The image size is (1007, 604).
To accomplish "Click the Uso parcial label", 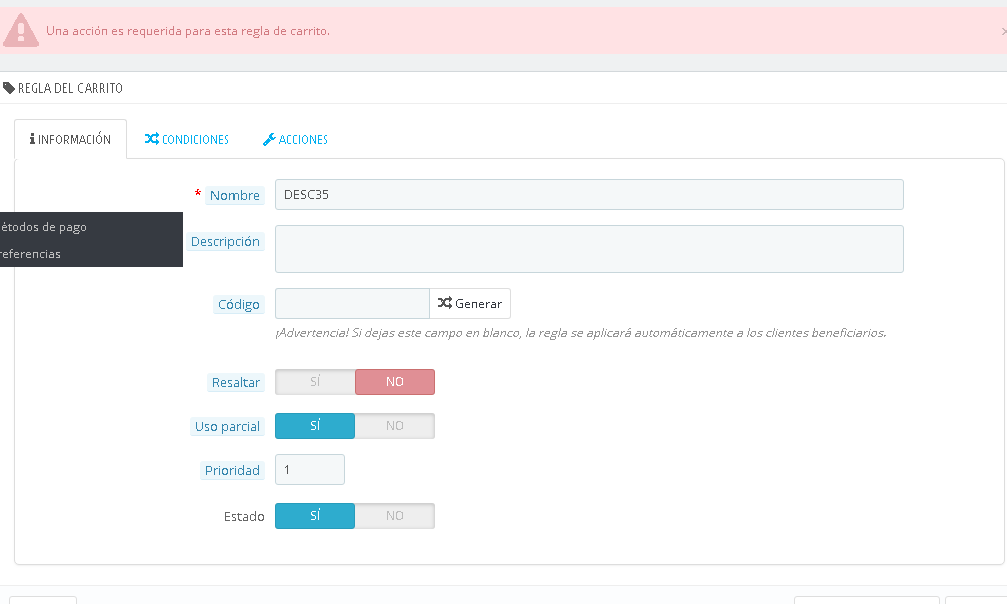I will 227,427.
